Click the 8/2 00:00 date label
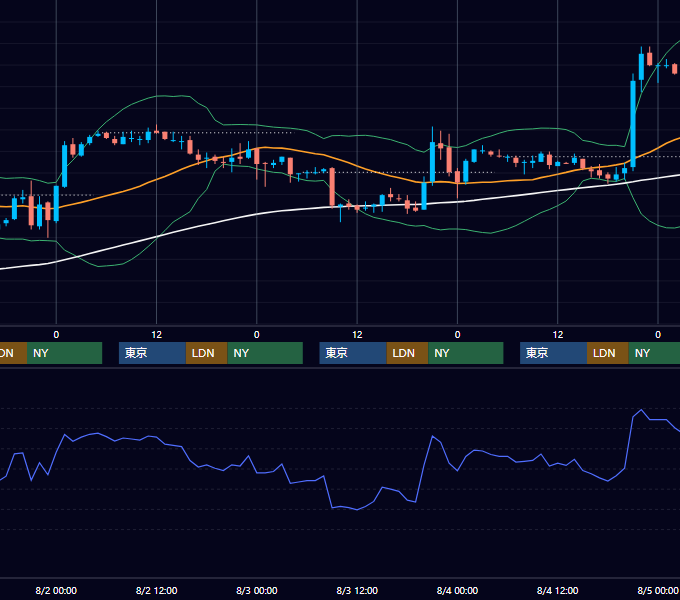This screenshot has width=680, height=600. (x=56, y=590)
